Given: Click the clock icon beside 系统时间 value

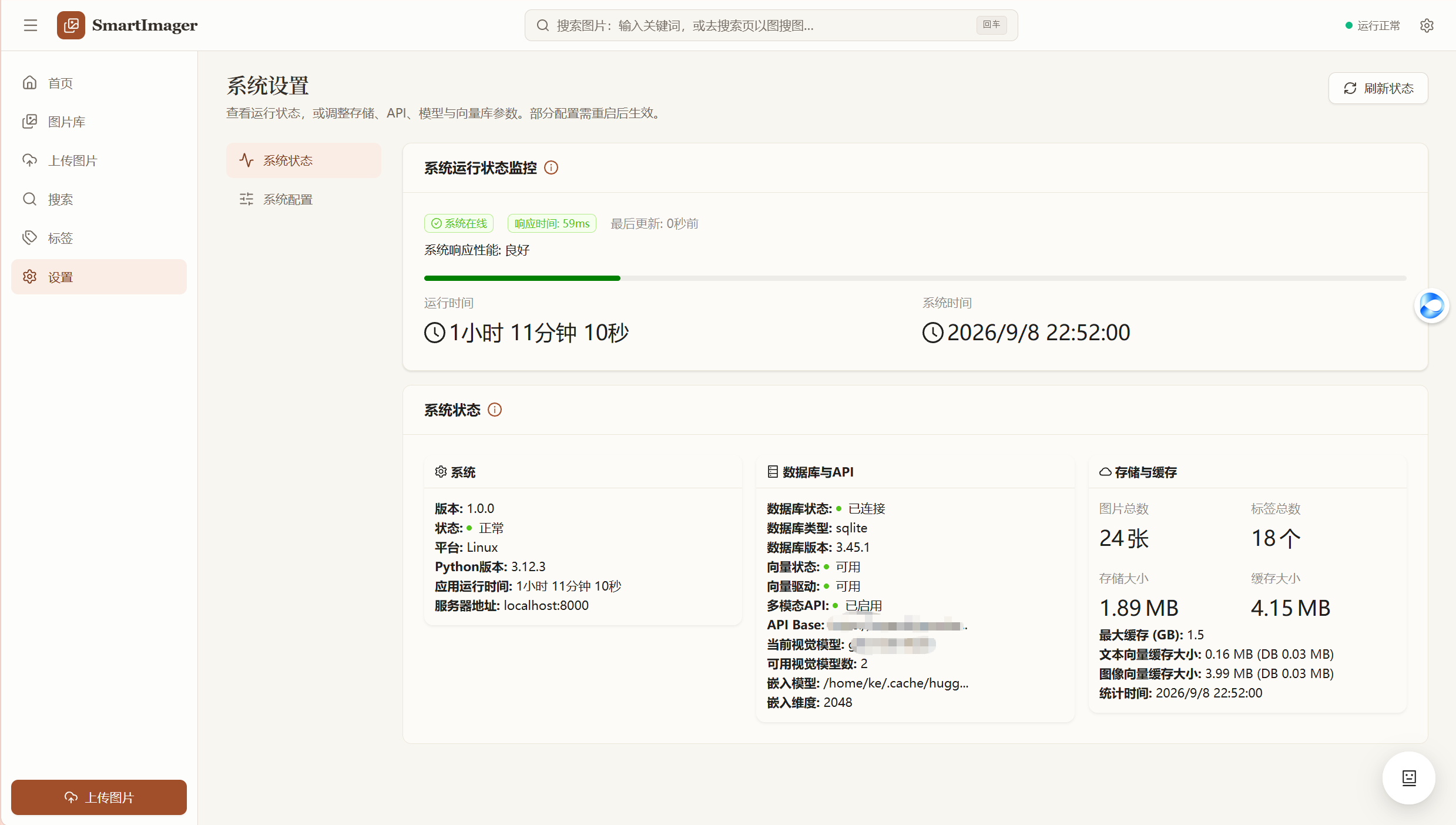Looking at the screenshot, I should (932, 333).
